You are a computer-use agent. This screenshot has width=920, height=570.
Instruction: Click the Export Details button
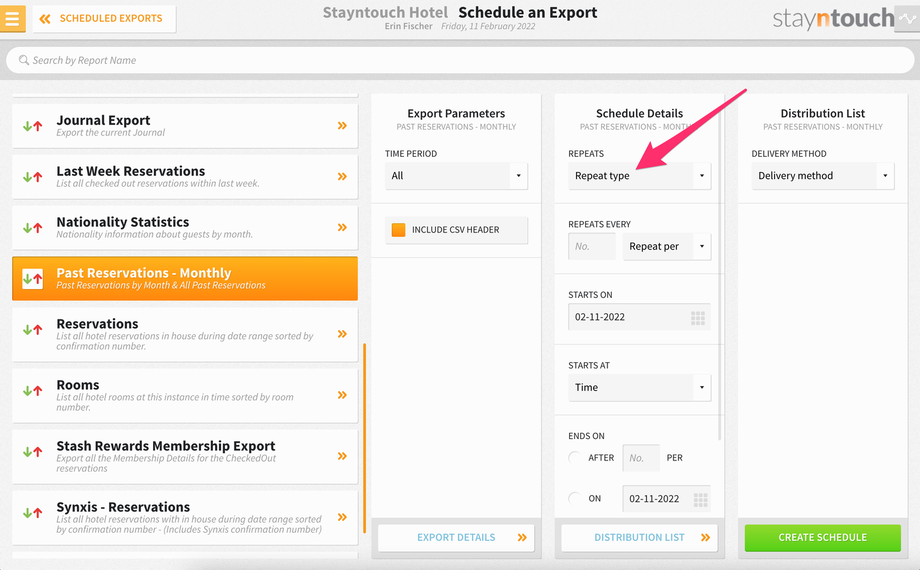pyautogui.click(x=456, y=537)
